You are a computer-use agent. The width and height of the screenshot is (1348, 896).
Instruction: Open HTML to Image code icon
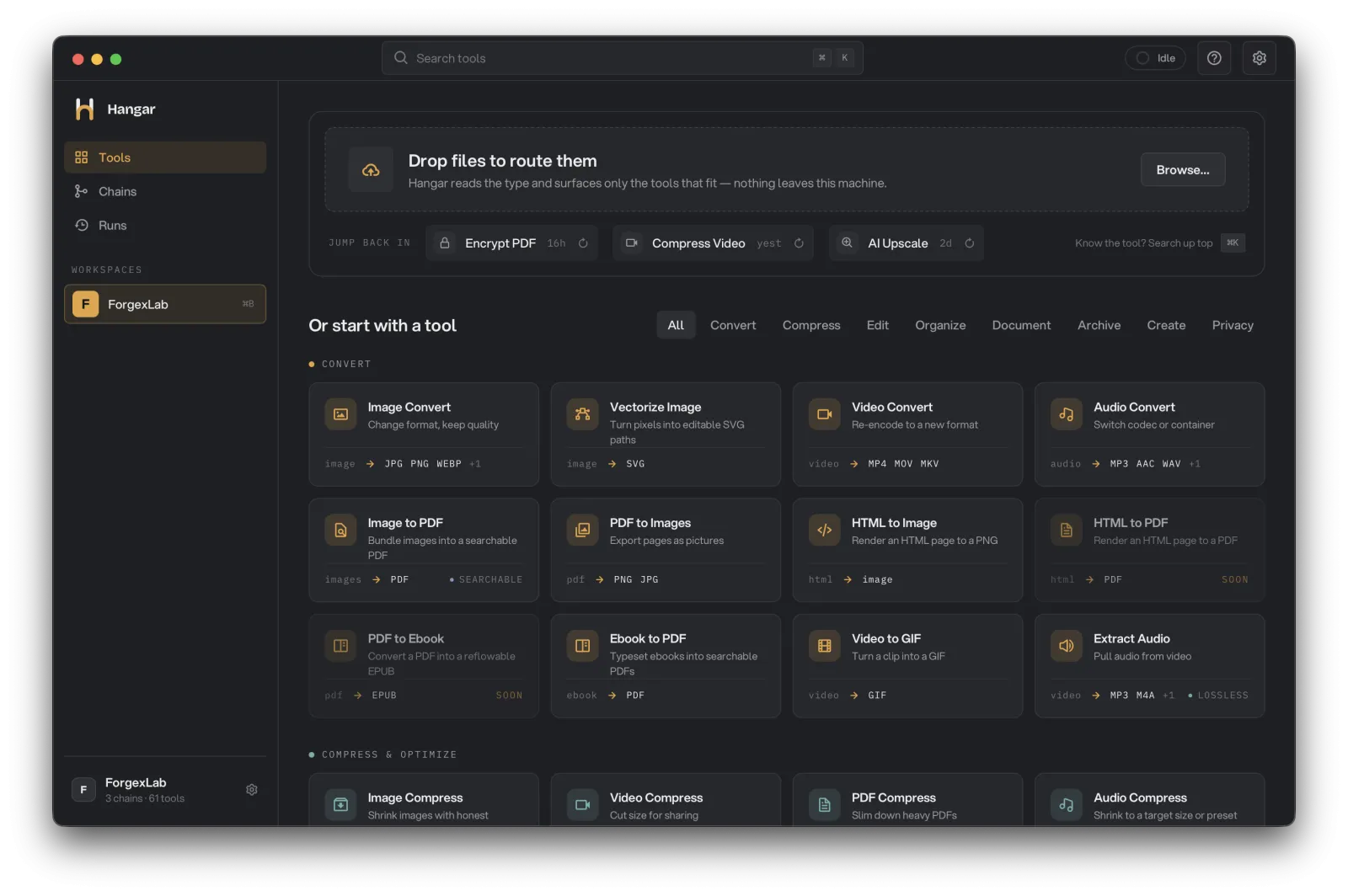coord(824,530)
